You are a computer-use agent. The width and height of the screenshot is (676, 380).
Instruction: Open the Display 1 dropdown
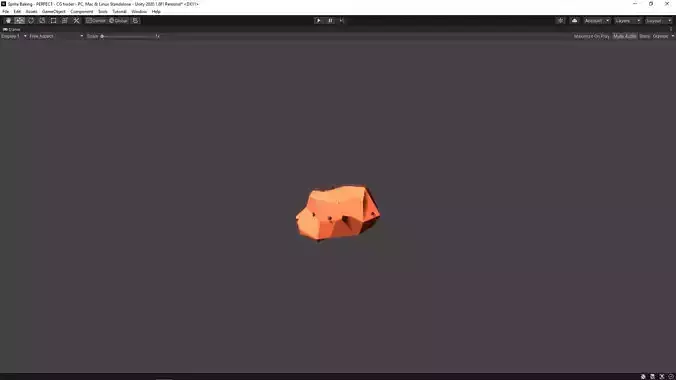[14, 36]
